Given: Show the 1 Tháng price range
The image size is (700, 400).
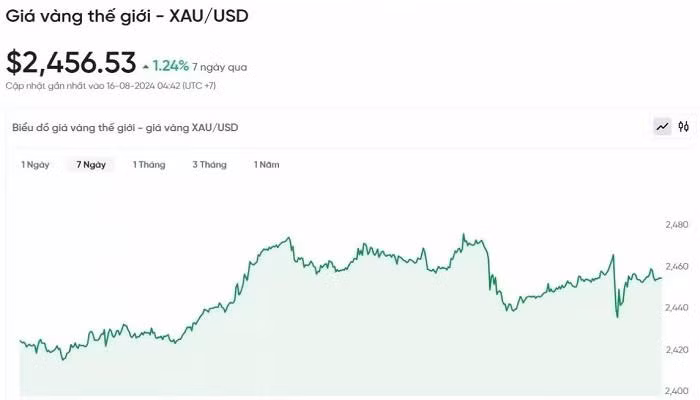Looking at the screenshot, I should pos(149,164).
